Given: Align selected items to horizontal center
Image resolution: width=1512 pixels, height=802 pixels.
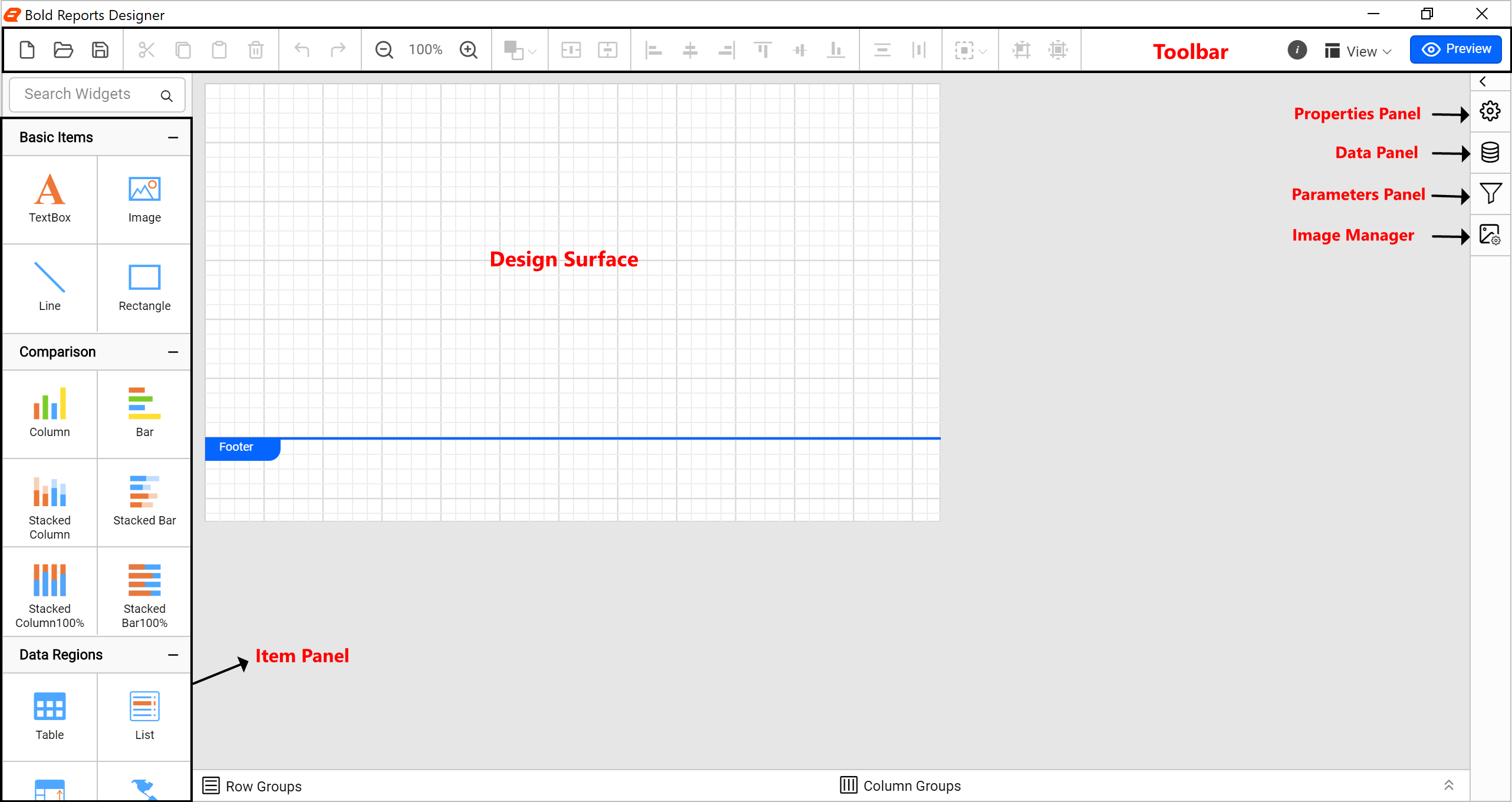Looking at the screenshot, I should coord(690,50).
